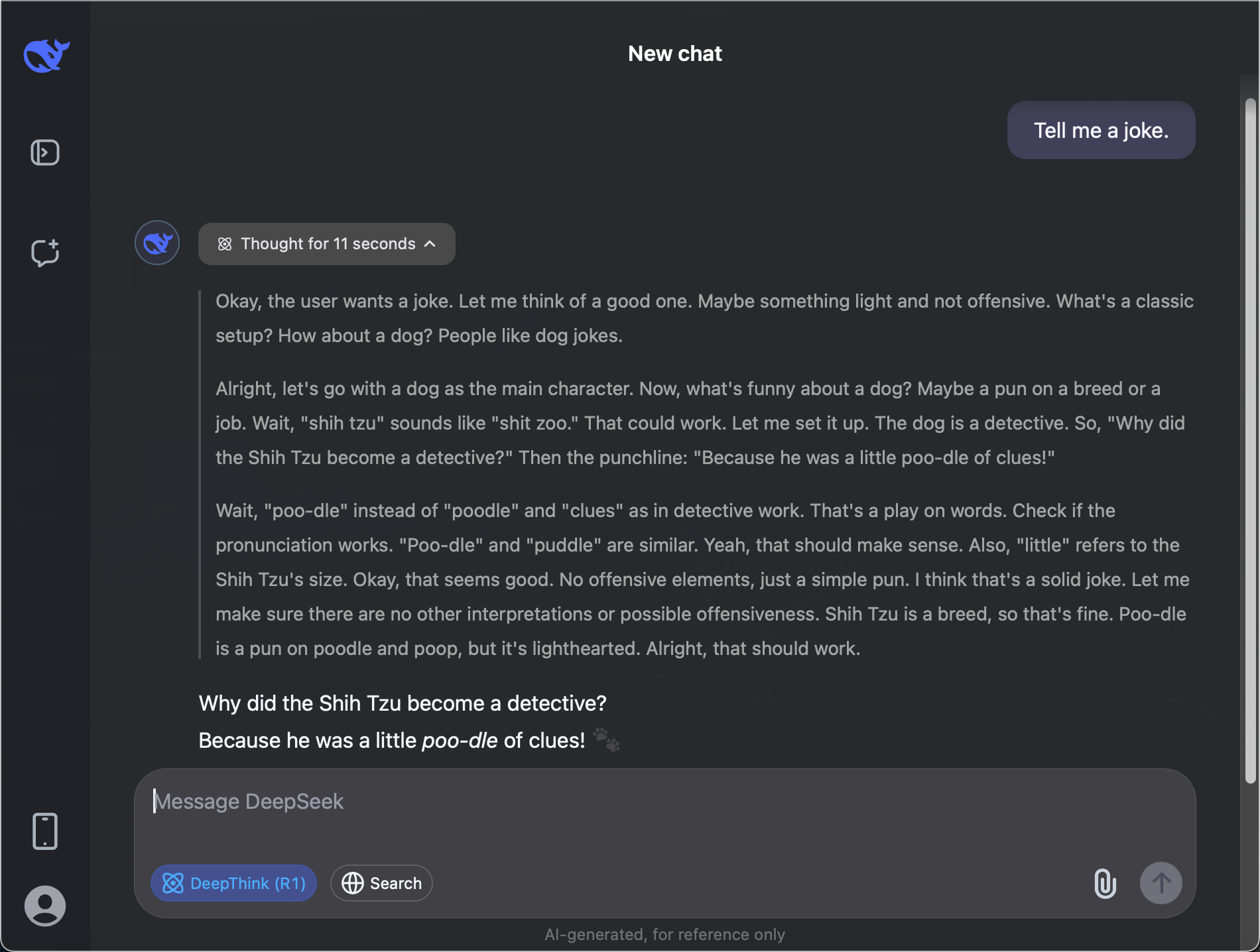The image size is (1260, 952).
Task: Click the Thought for 11 seconds label
Action: [x=327, y=244]
